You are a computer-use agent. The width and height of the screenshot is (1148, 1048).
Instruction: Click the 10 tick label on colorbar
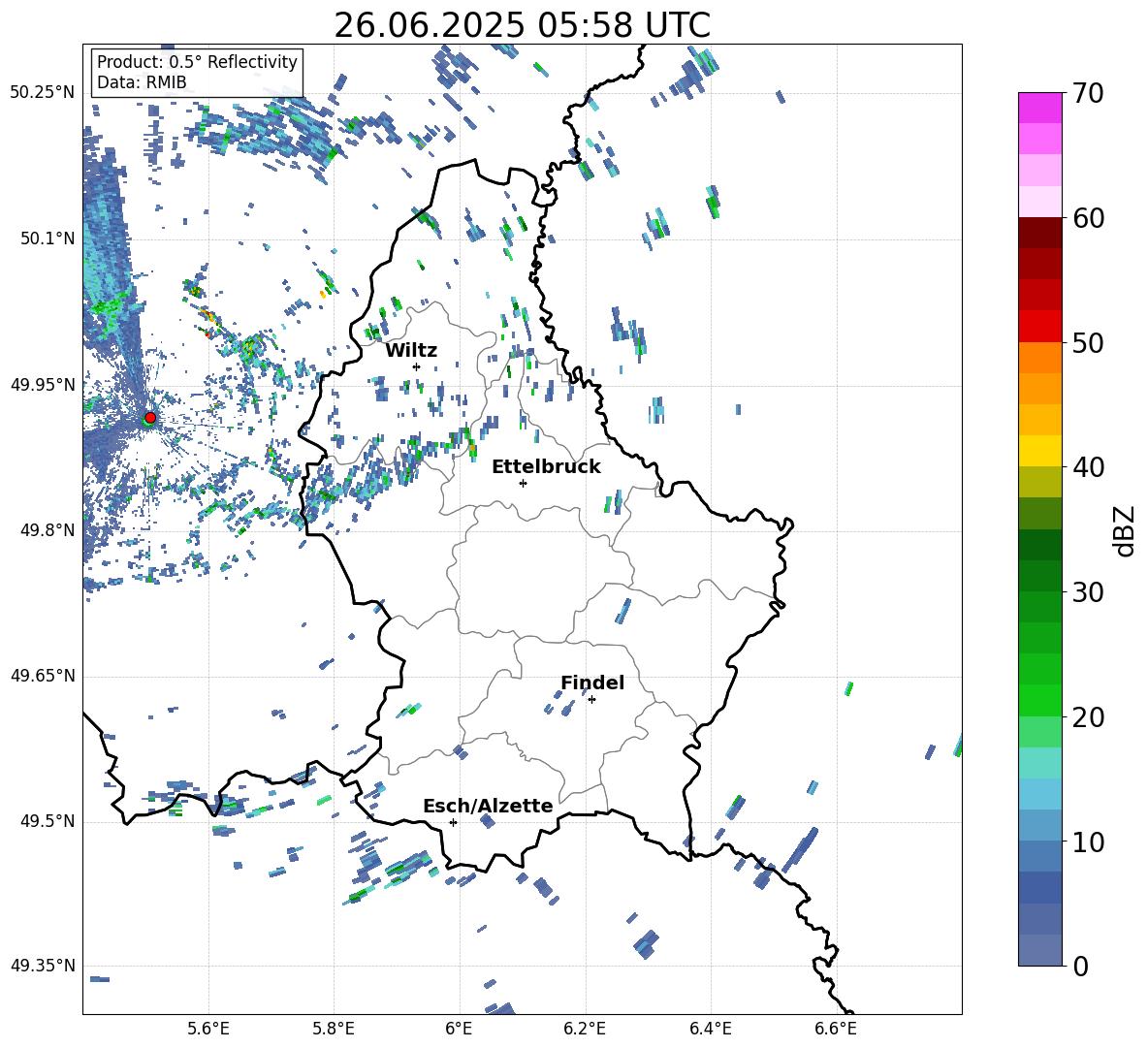click(1088, 842)
